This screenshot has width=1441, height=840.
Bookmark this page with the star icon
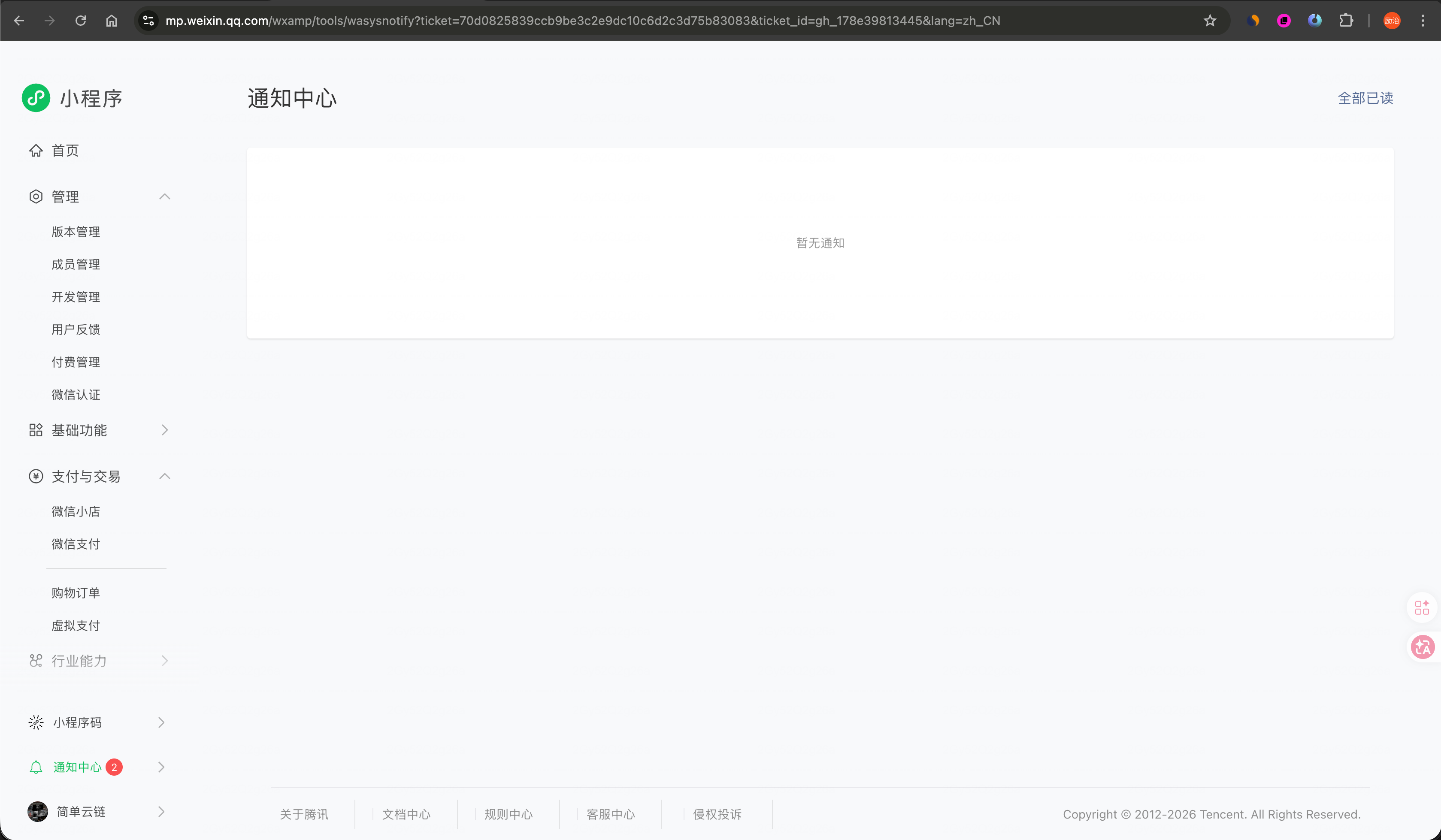pyautogui.click(x=1210, y=21)
